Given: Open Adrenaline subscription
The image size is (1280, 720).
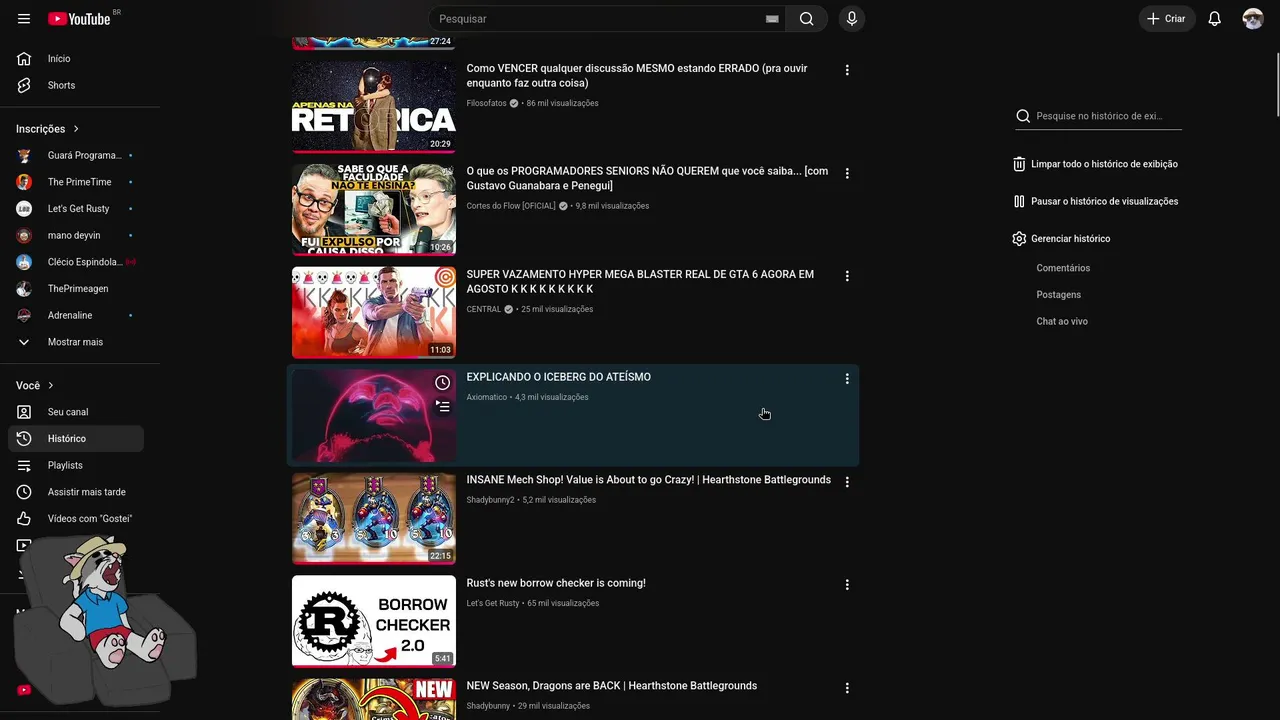Looking at the screenshot, I should point(76,315).
